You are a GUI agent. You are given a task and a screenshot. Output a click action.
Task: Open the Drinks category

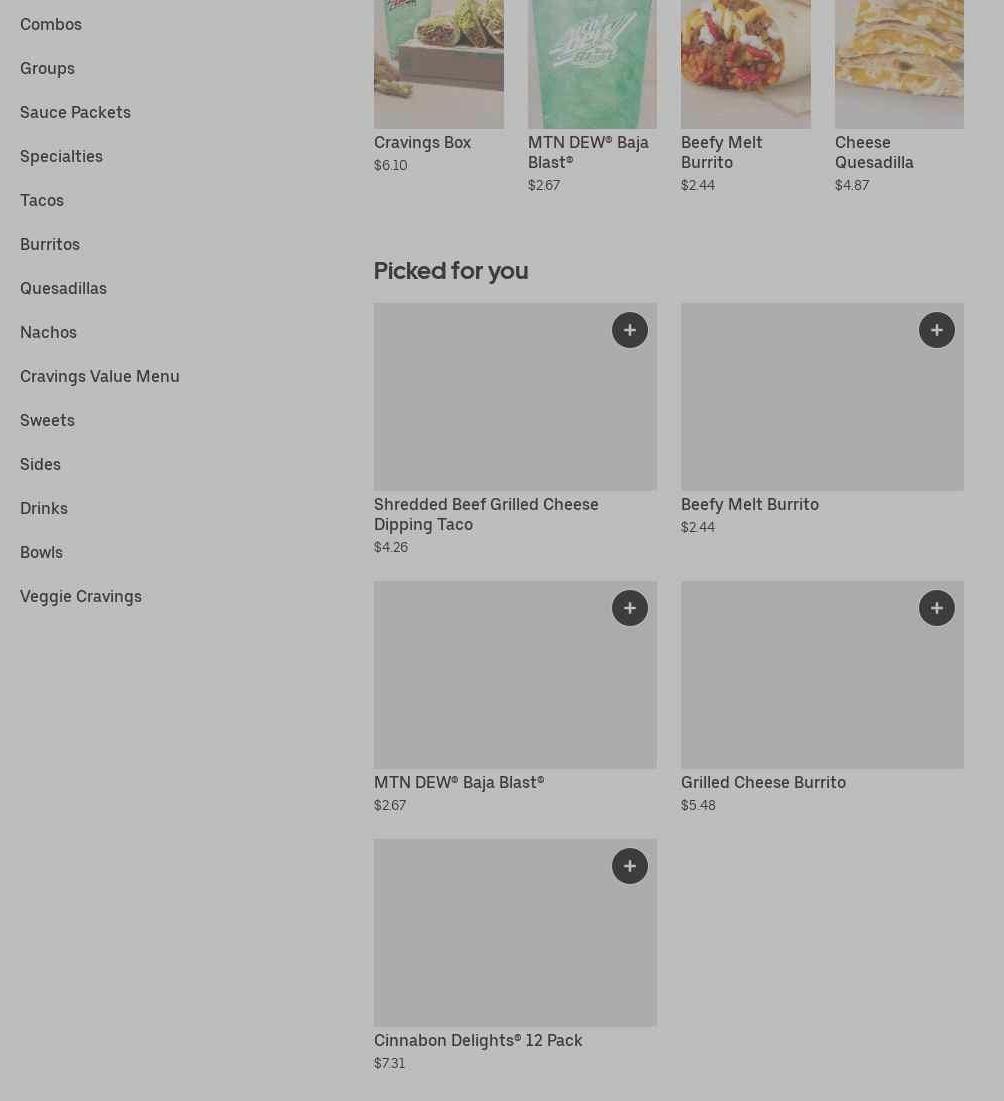pyautogui.click(x=44, y=508)
